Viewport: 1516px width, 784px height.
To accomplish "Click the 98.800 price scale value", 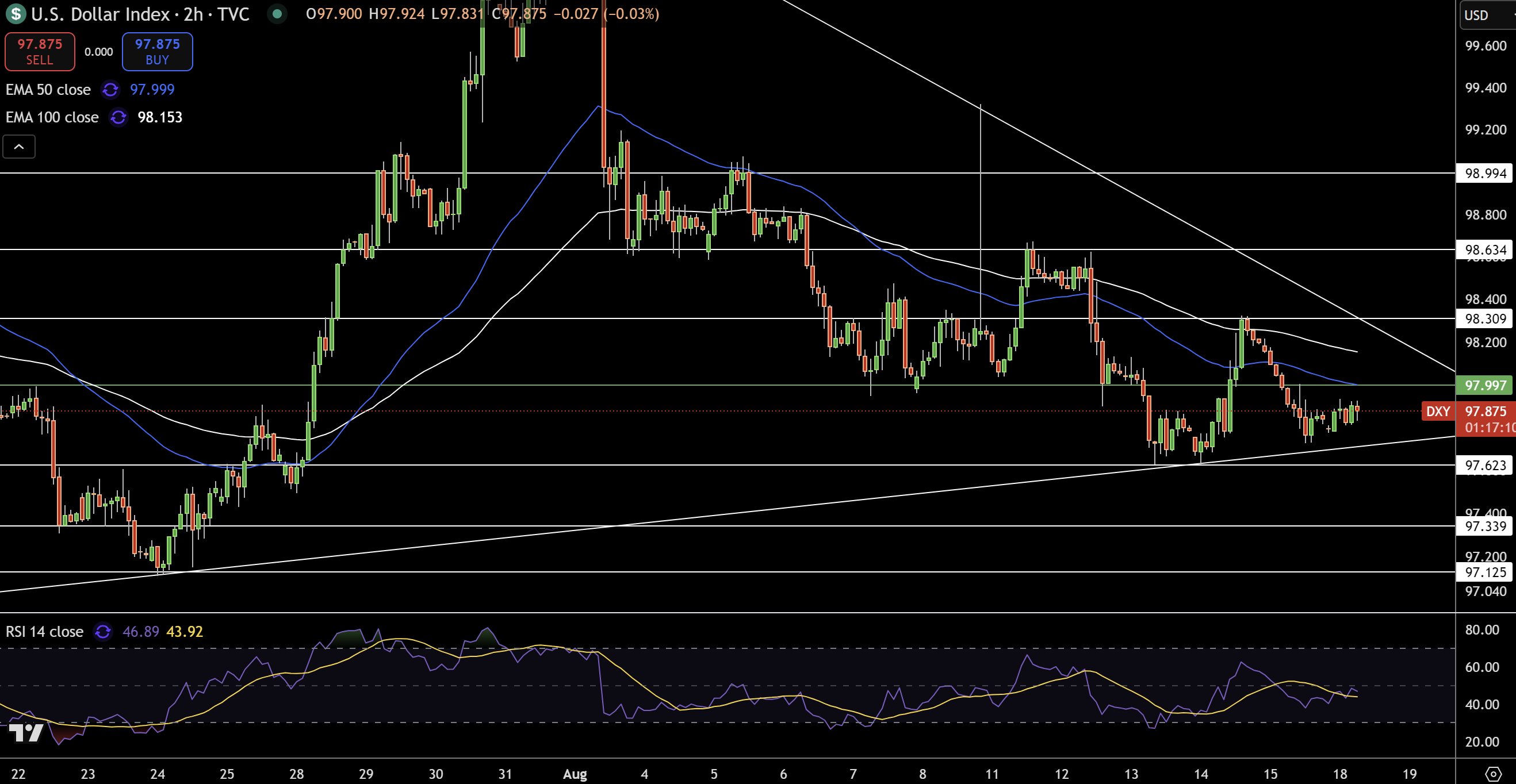I will [x=1486, y=214].
